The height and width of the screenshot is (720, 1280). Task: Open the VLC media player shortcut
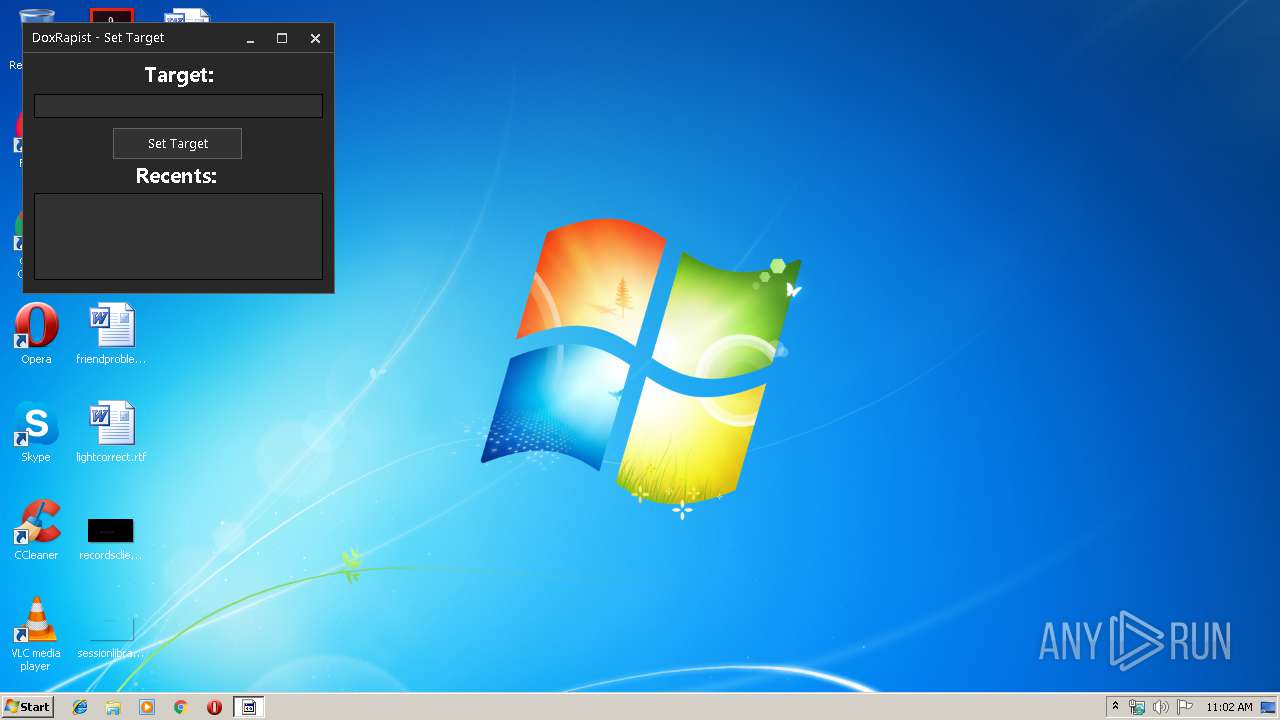(36, 634)
